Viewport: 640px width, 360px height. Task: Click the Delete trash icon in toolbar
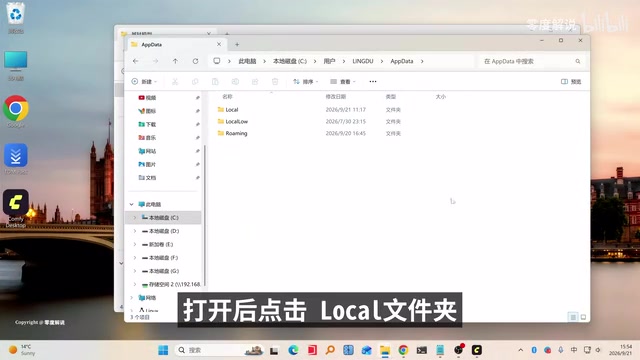(x=275, y=82)
